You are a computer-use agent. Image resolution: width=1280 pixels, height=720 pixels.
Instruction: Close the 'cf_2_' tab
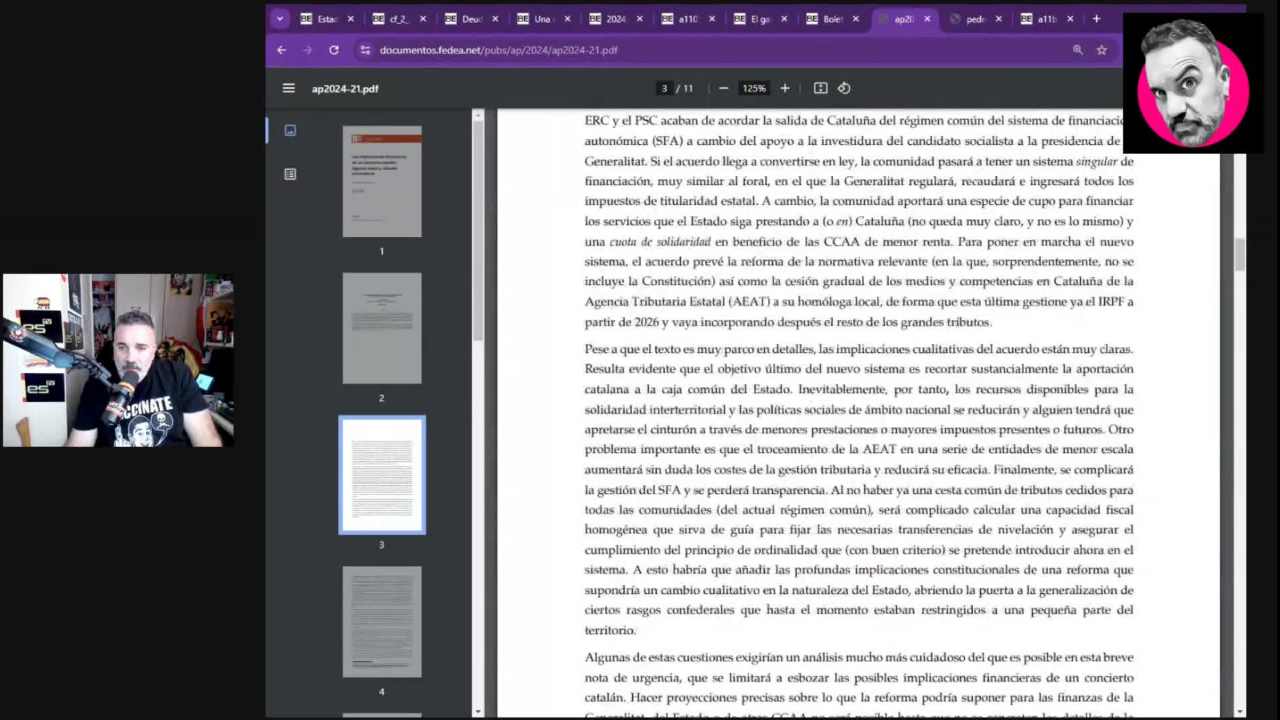pos(423,19)
